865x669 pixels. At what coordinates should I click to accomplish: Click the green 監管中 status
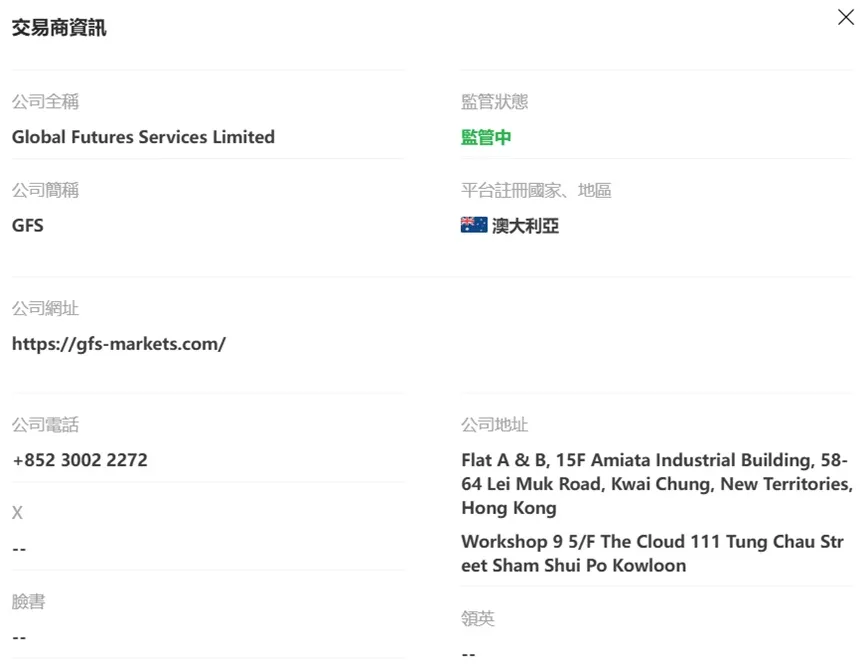[486, 137]
